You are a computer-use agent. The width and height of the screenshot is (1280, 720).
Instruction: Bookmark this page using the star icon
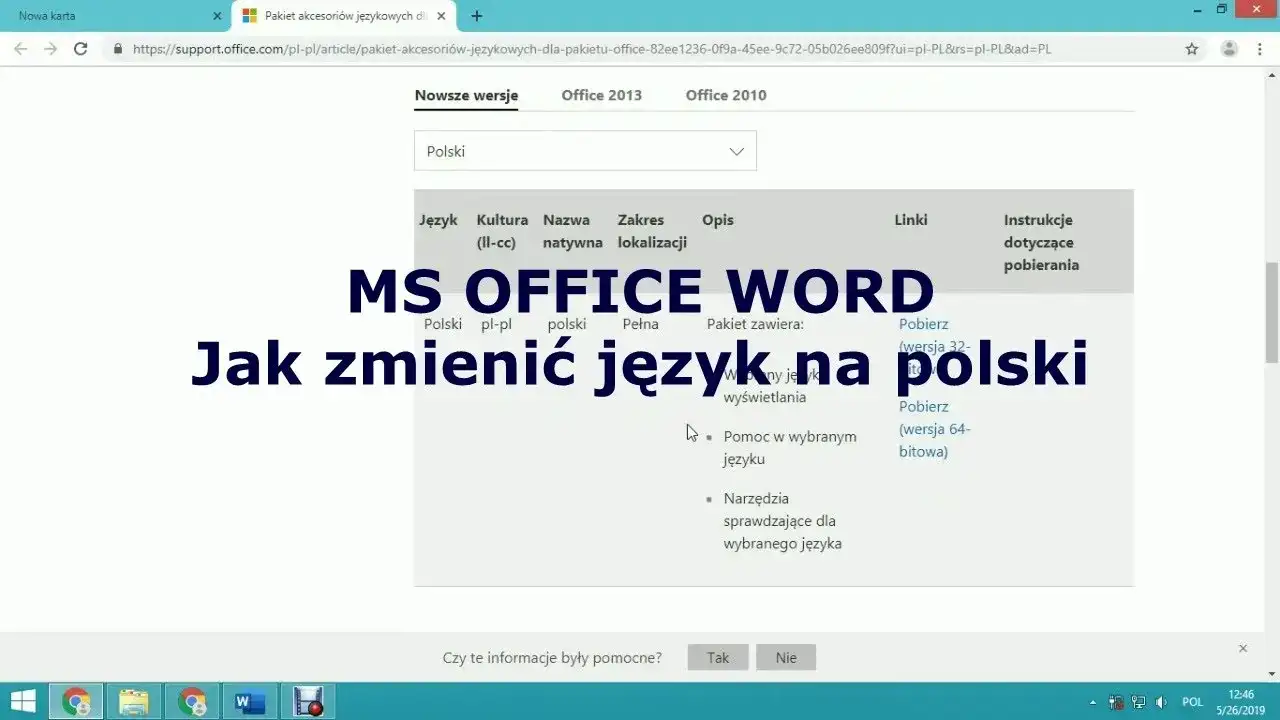1191,48
